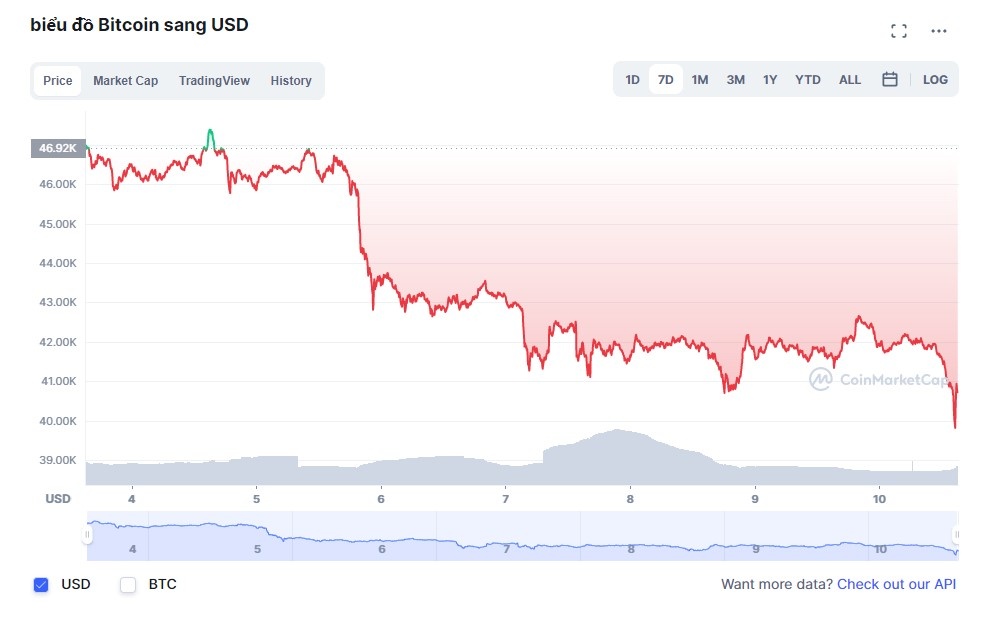Open the "Check out our API" link
Image resolution: width=981 pixels, height=622 pixels.
896,584
